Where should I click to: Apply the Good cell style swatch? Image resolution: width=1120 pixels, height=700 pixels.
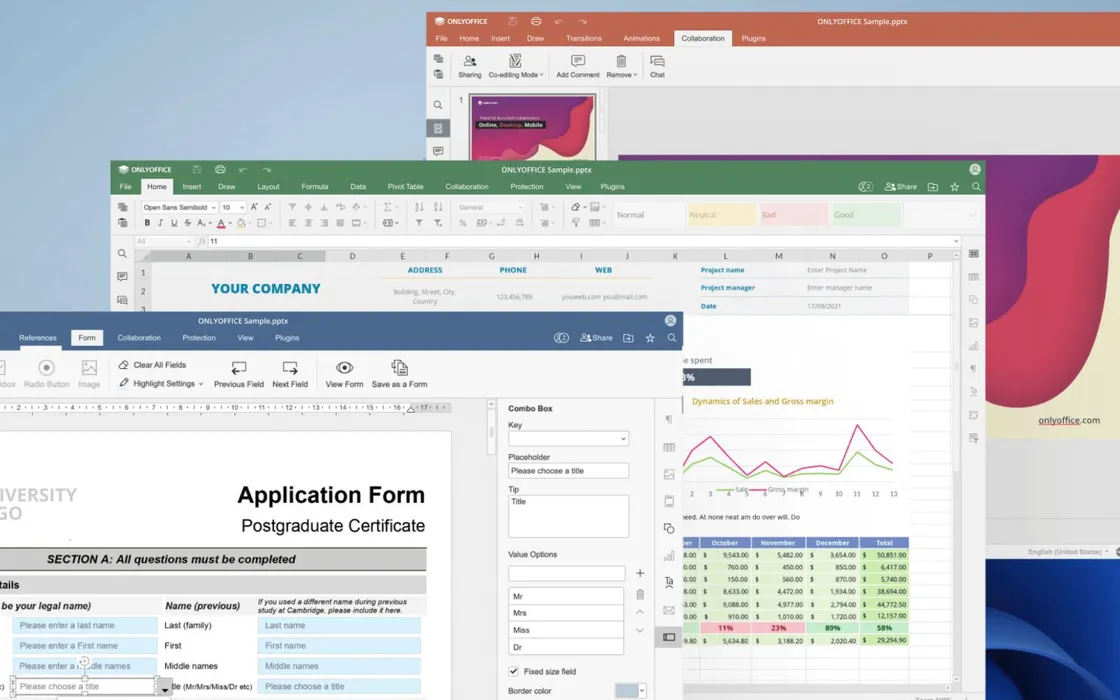tap(866, 215)
